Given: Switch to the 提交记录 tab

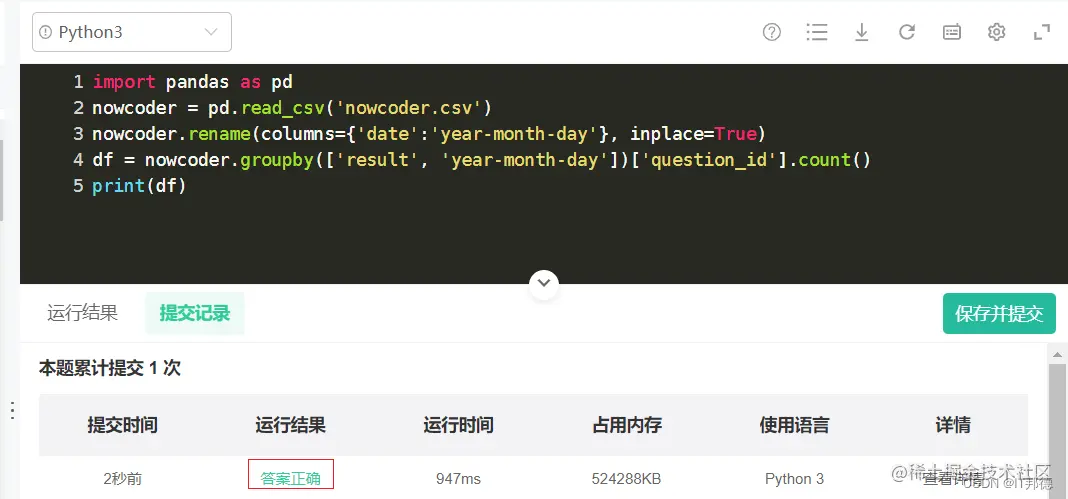Looking at the screenshot, I should point(195,313).
